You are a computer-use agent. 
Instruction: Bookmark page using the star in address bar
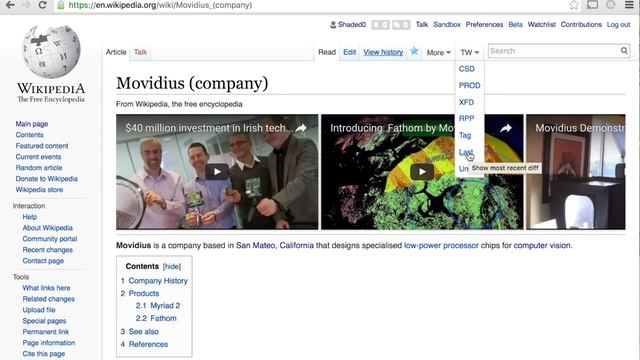574,5
